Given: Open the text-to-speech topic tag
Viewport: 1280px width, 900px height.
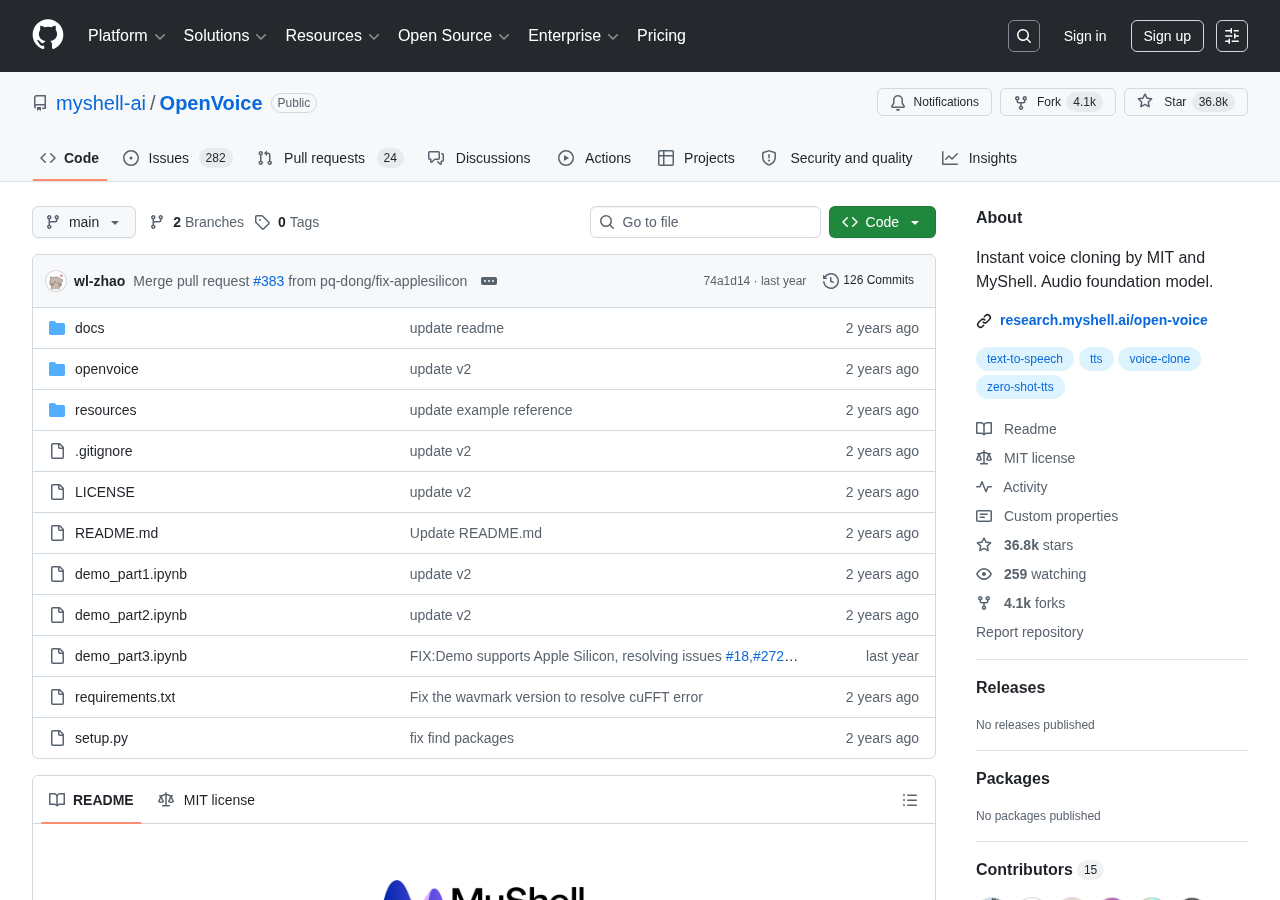Looking at the screenshot, I should pyautogui.click(x=1025, y=359).
